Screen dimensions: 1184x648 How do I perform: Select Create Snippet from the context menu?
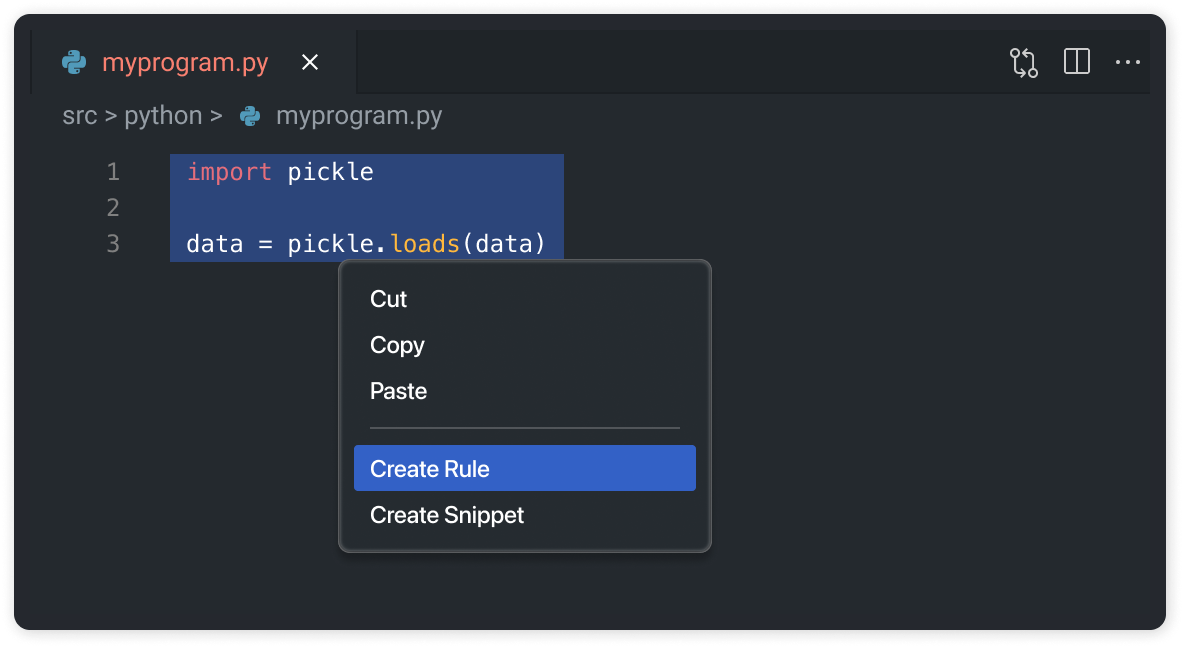(x=446, y=515)
